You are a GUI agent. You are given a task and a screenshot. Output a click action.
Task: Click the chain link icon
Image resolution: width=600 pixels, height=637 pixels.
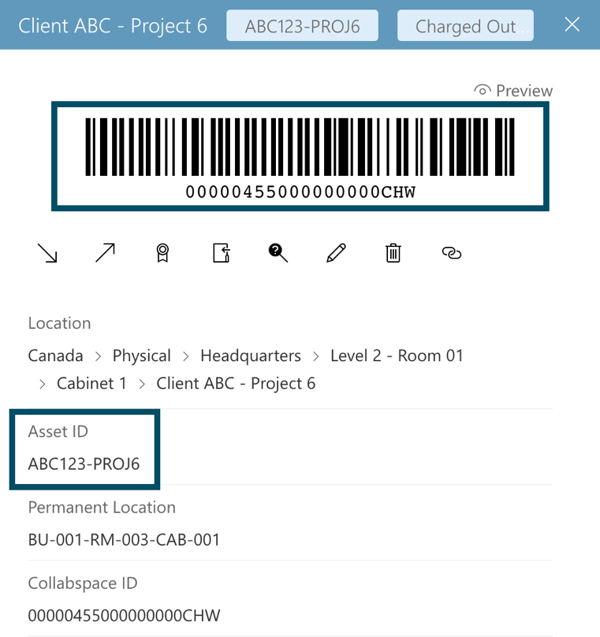click(451, 253)
